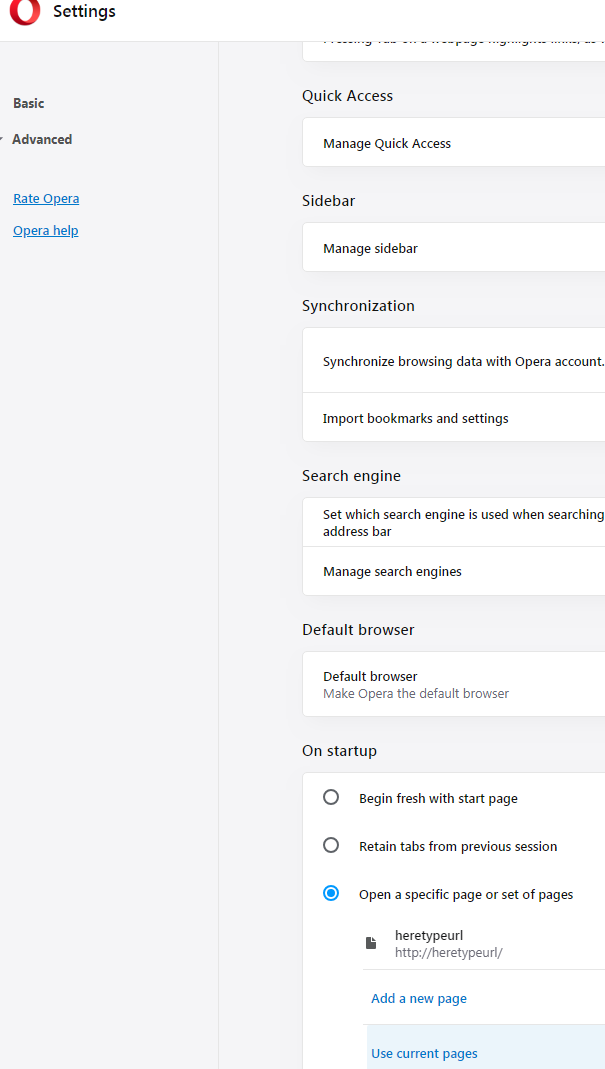Click the Search engine heading
The height and width of the screenshot is (1069, 605).
click(351, 475)
